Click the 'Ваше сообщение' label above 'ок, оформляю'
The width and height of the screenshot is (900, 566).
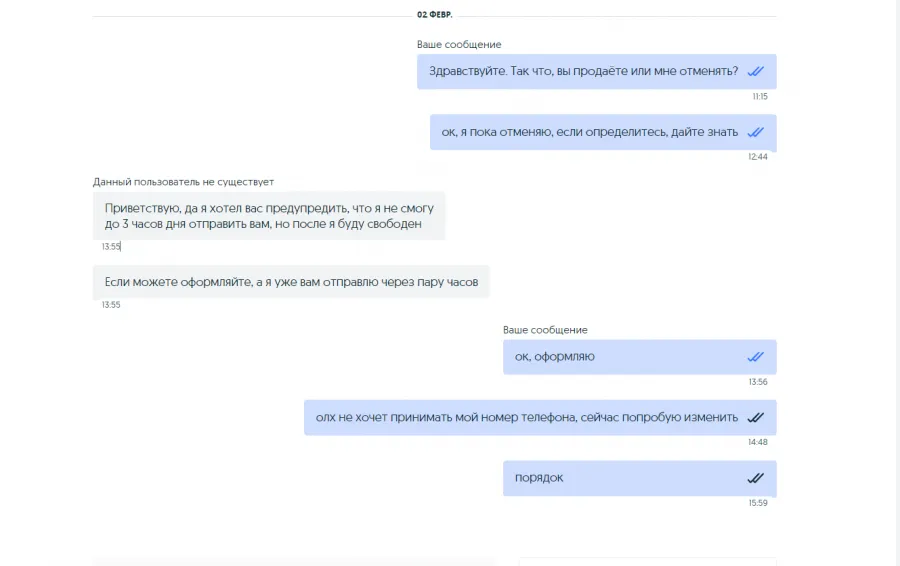tap(545, 330)
